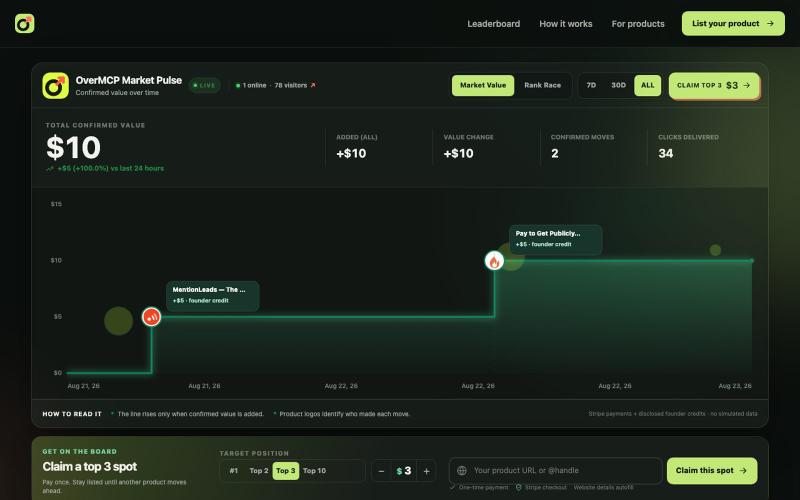The width and height of the screenshot is (800, 500).
Task: Click the globe icon in URL field
Action: coord(462,470)
